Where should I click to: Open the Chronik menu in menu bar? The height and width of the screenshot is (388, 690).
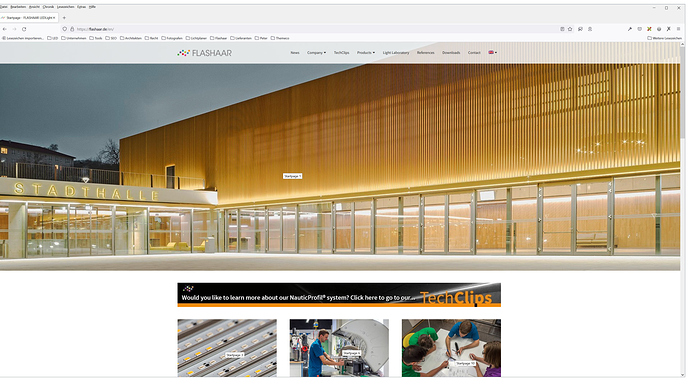(x=48, y=7)
